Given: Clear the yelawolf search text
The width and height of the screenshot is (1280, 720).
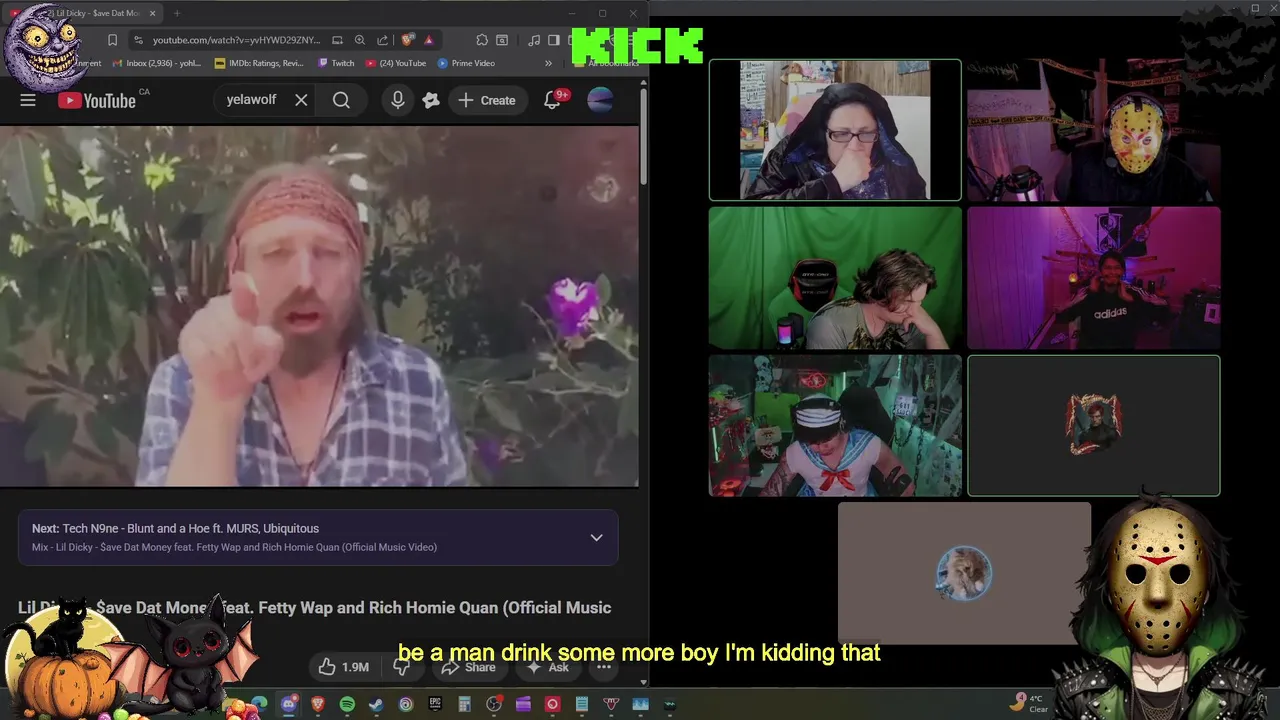Looking at the screenshot, I should [301, 100].
